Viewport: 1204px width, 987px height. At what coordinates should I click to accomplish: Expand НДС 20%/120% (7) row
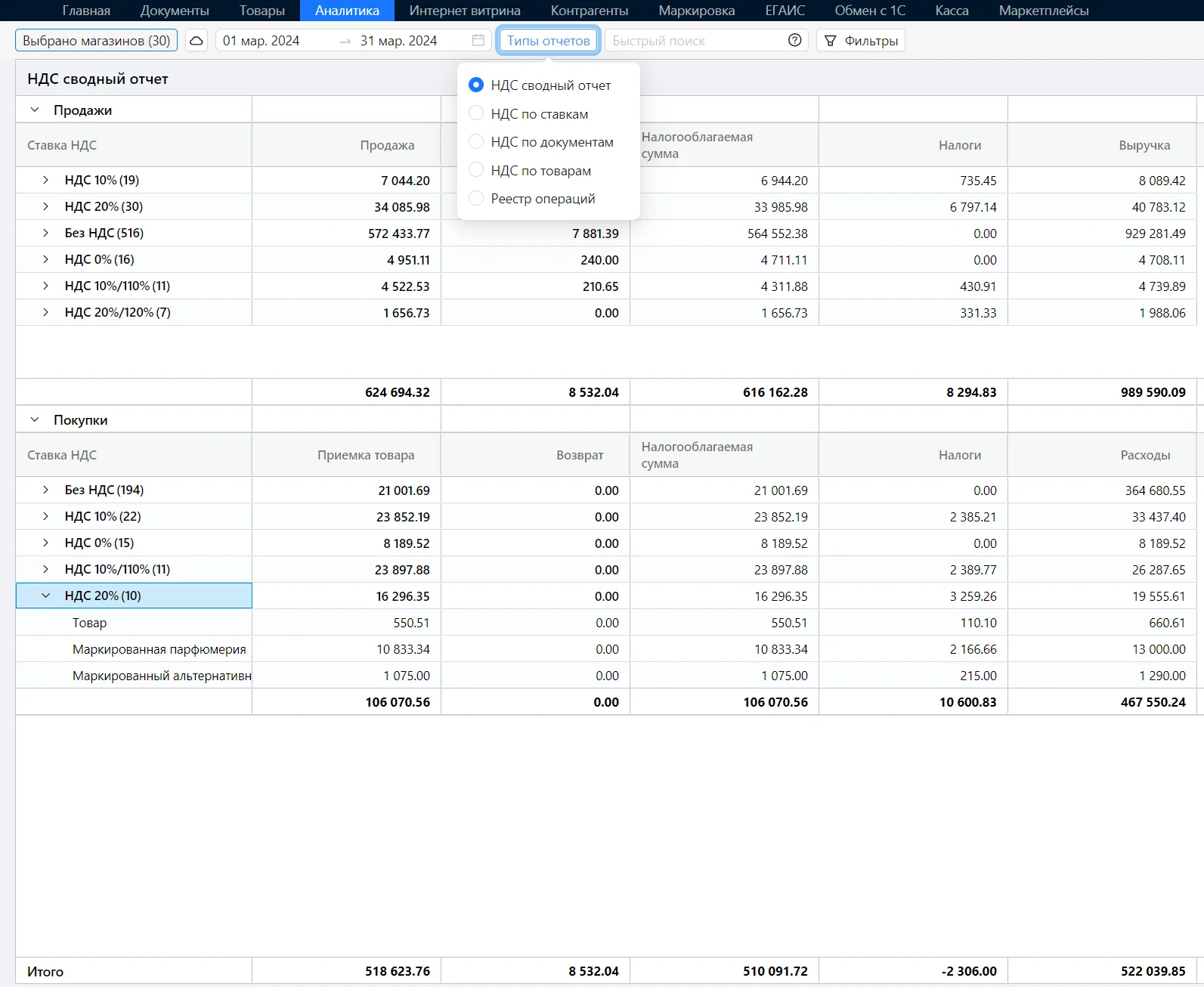pyautogui.click(x=45, y=312)
